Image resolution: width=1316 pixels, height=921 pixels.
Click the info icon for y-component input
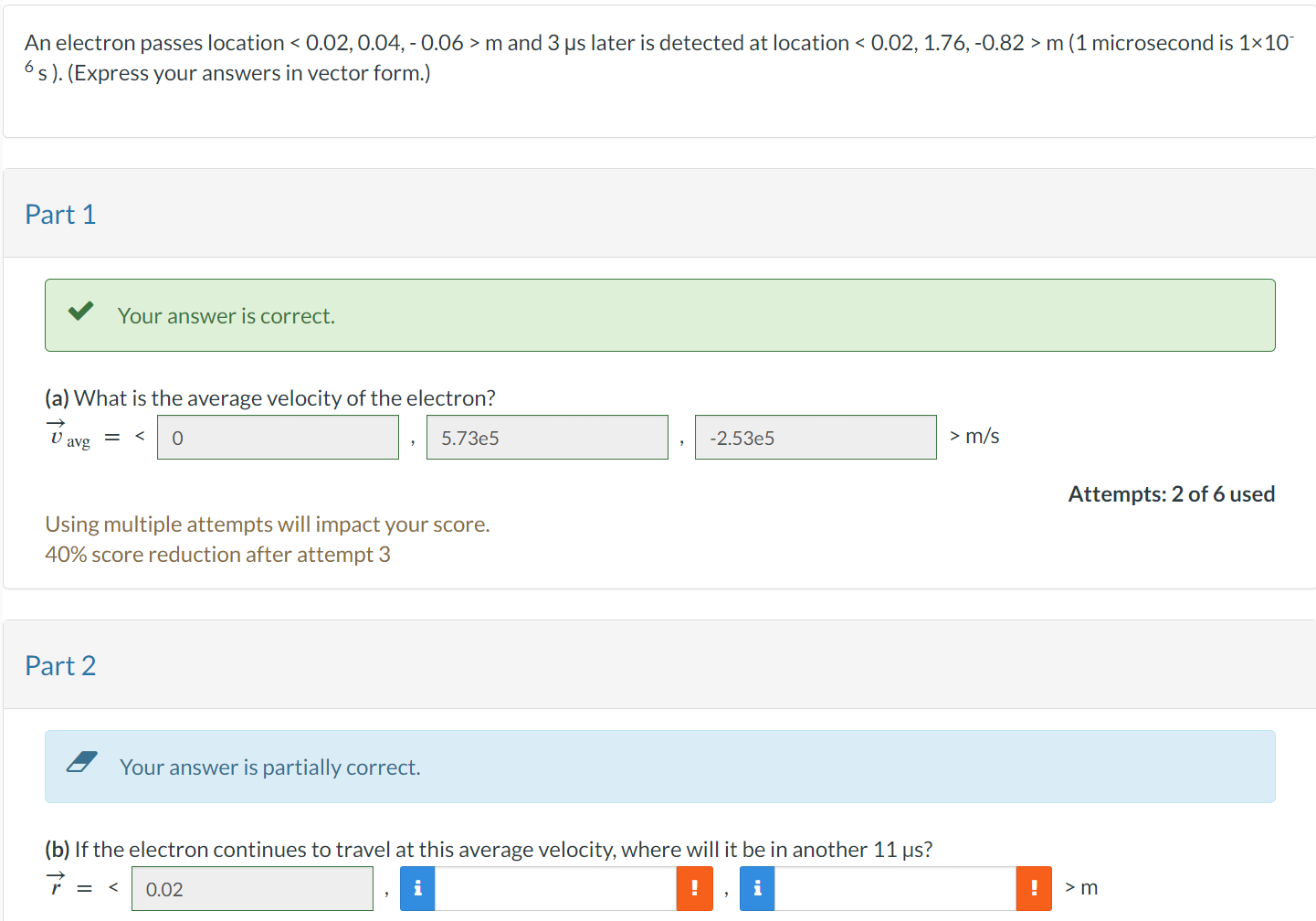(x=418, y=888)
